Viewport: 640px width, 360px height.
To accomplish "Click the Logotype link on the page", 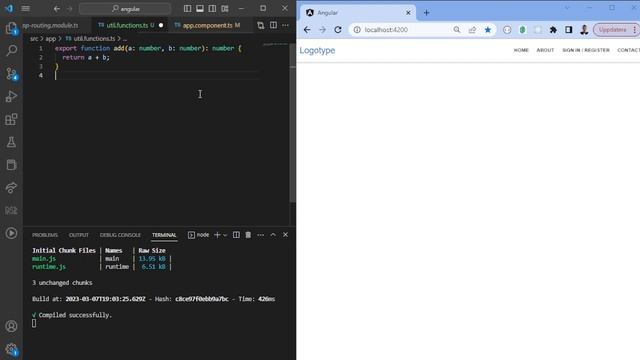I will [x=317, y=50].
